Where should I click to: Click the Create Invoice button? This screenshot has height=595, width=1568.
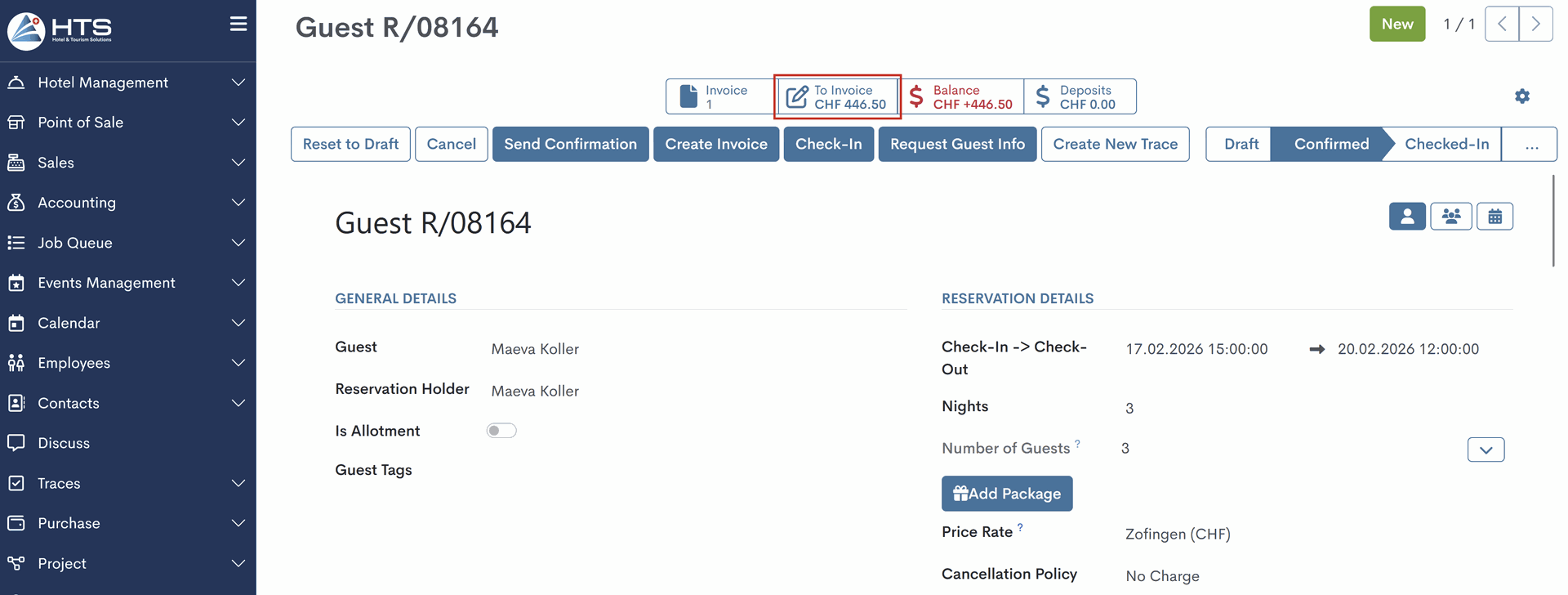(715, 144)
